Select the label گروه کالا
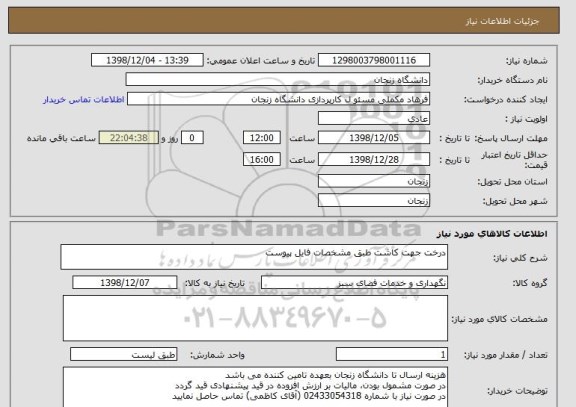Viewport: 576px width, 407px height. [530, 283]
